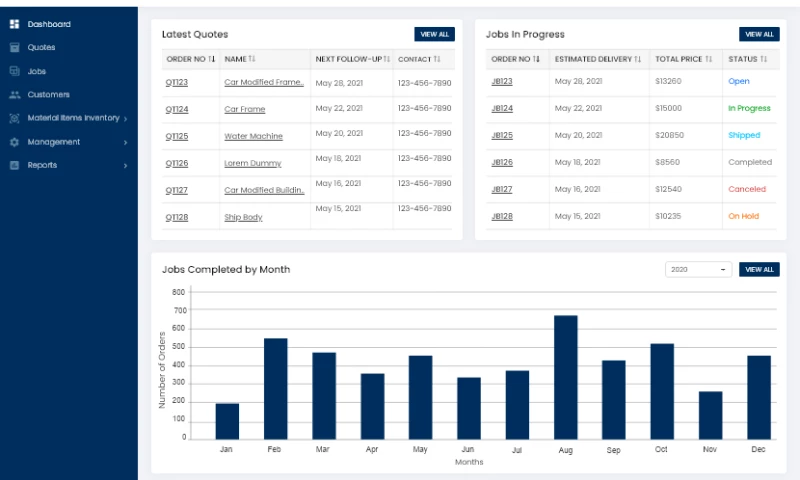Click the Customers people icon
This screenshot has height=480, width=800.
click(x=14, y=95)
